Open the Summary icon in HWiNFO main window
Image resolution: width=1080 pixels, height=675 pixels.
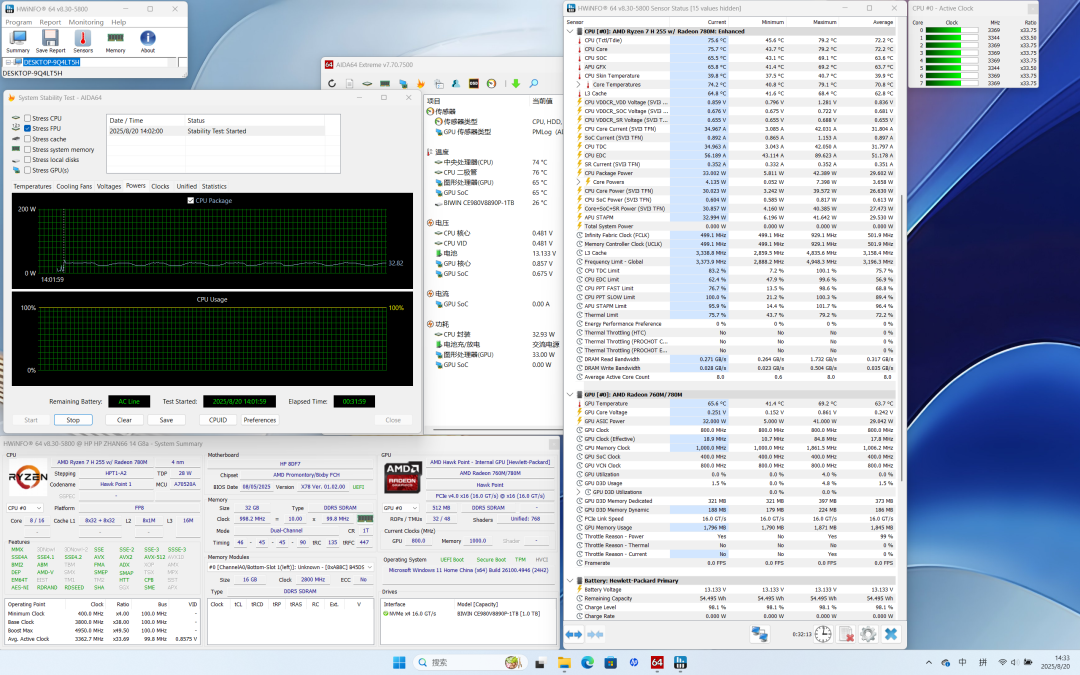coord(17,39)
